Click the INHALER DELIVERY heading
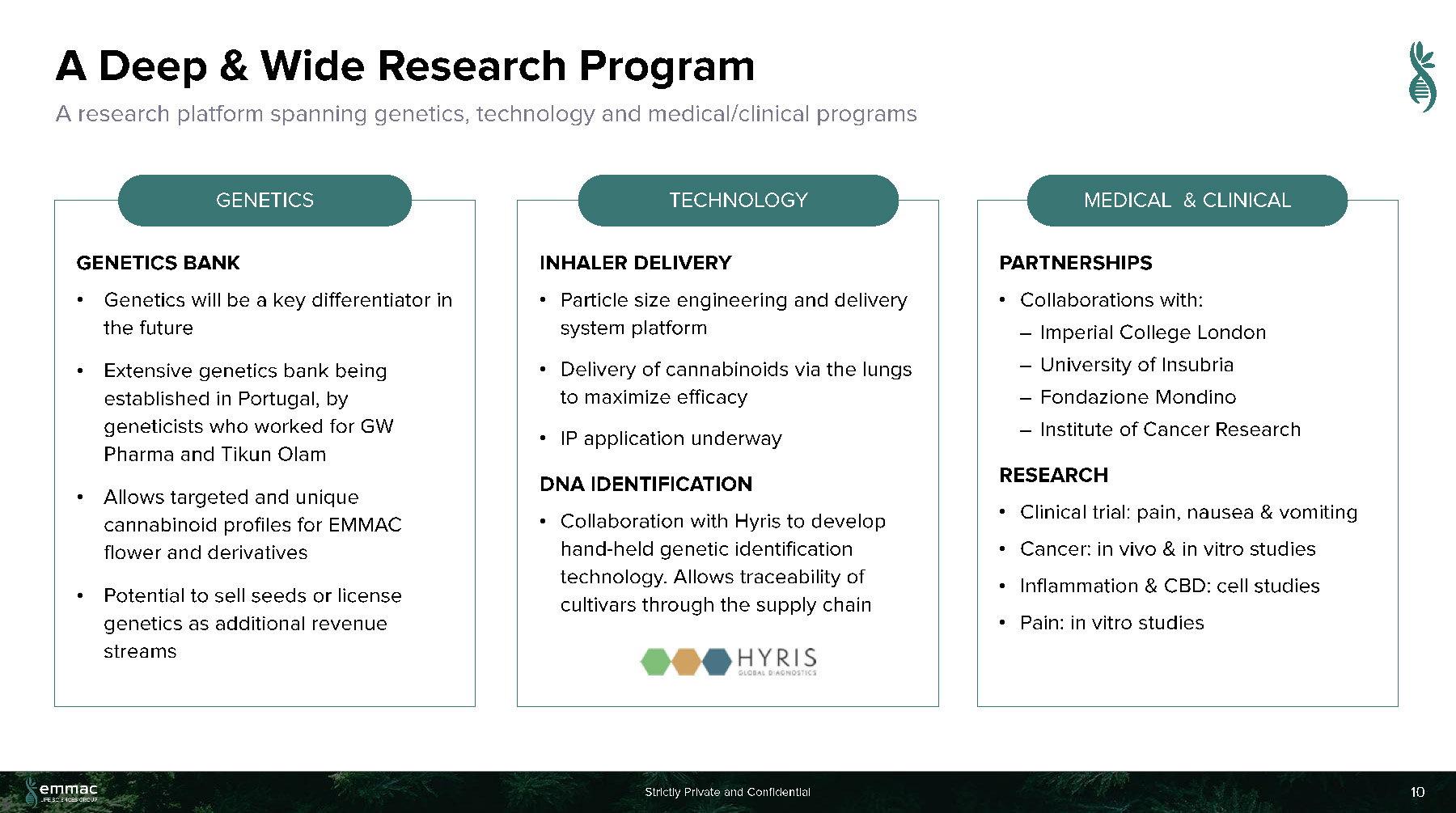 pyautogui.click(x=635, y=263)
